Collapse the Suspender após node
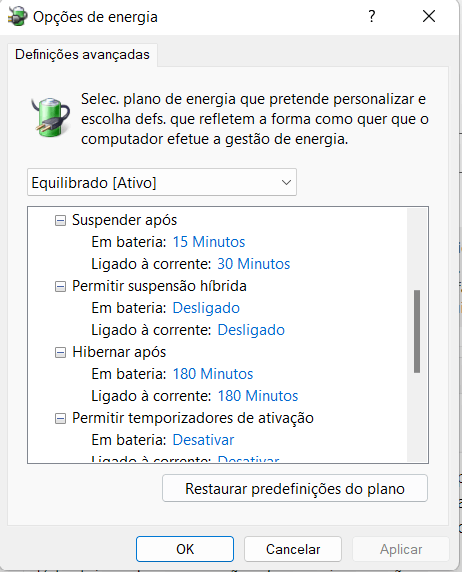The image size is (462, 572). pos(60,220)
